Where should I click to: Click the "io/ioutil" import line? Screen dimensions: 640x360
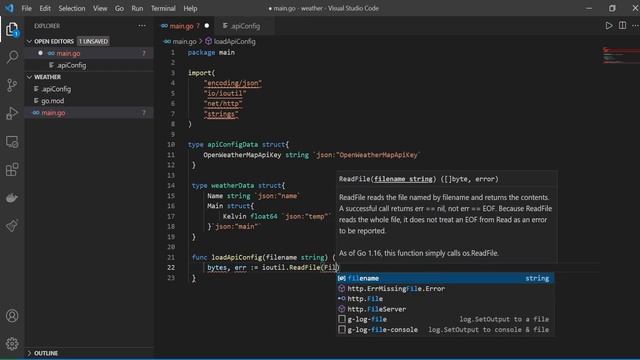pyautogui.click(x=225, y=93)
